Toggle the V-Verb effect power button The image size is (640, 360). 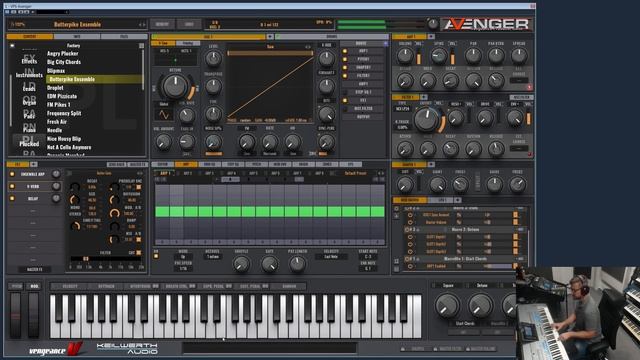[12, 187]
